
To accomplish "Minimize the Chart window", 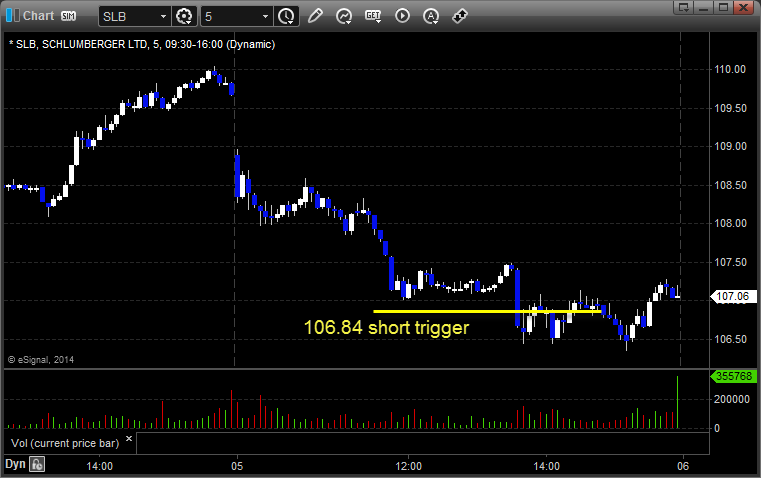I will 703,7.
